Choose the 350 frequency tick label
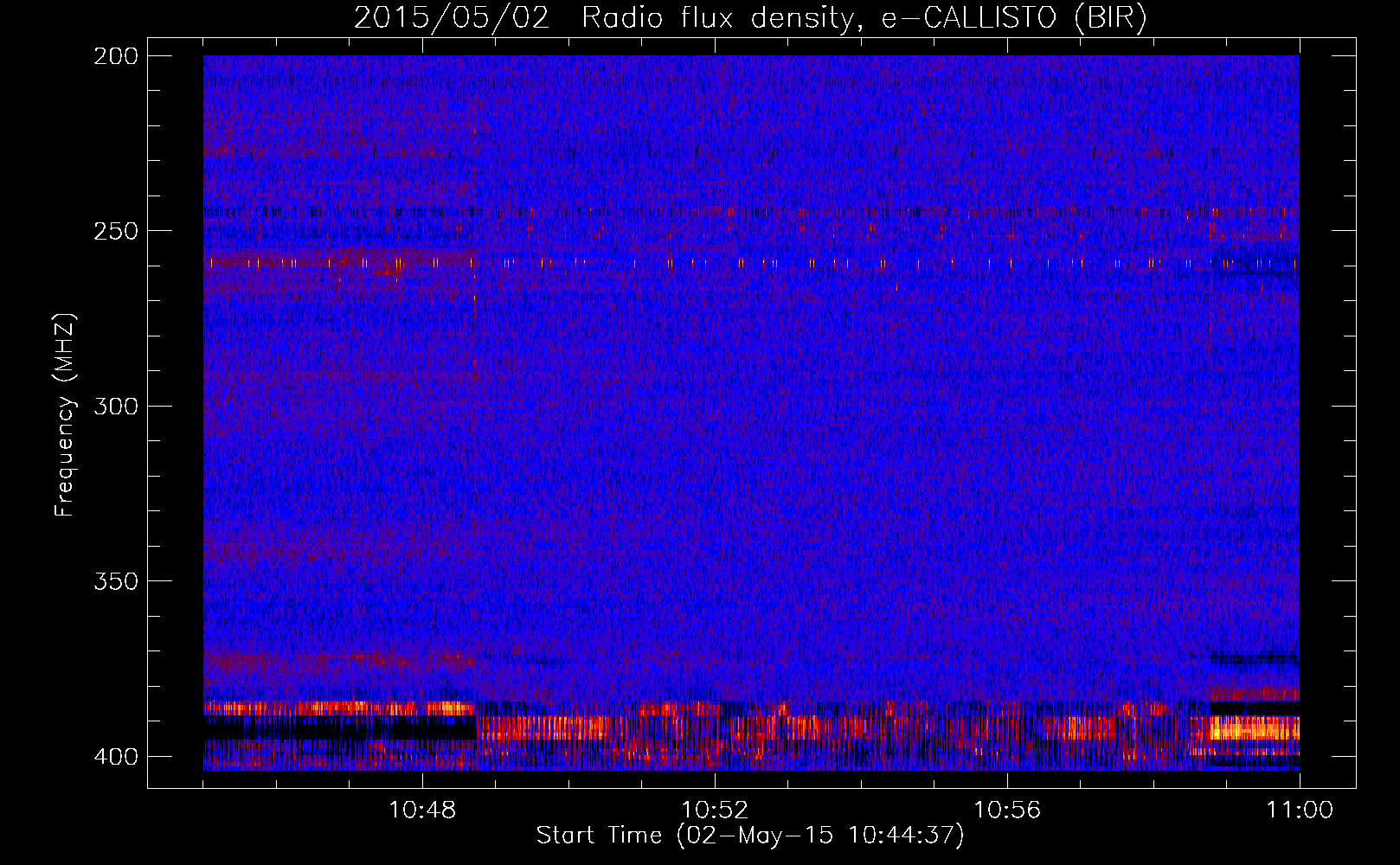This screenshot has width=1400, height=865. [115, 580]
